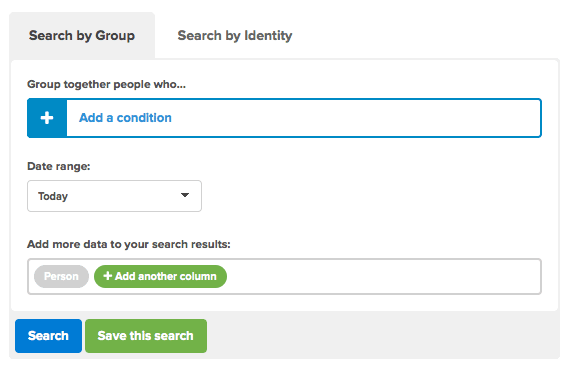
Task: Click empty tab strip right of Search by Identity
Action: click(428, 36)
